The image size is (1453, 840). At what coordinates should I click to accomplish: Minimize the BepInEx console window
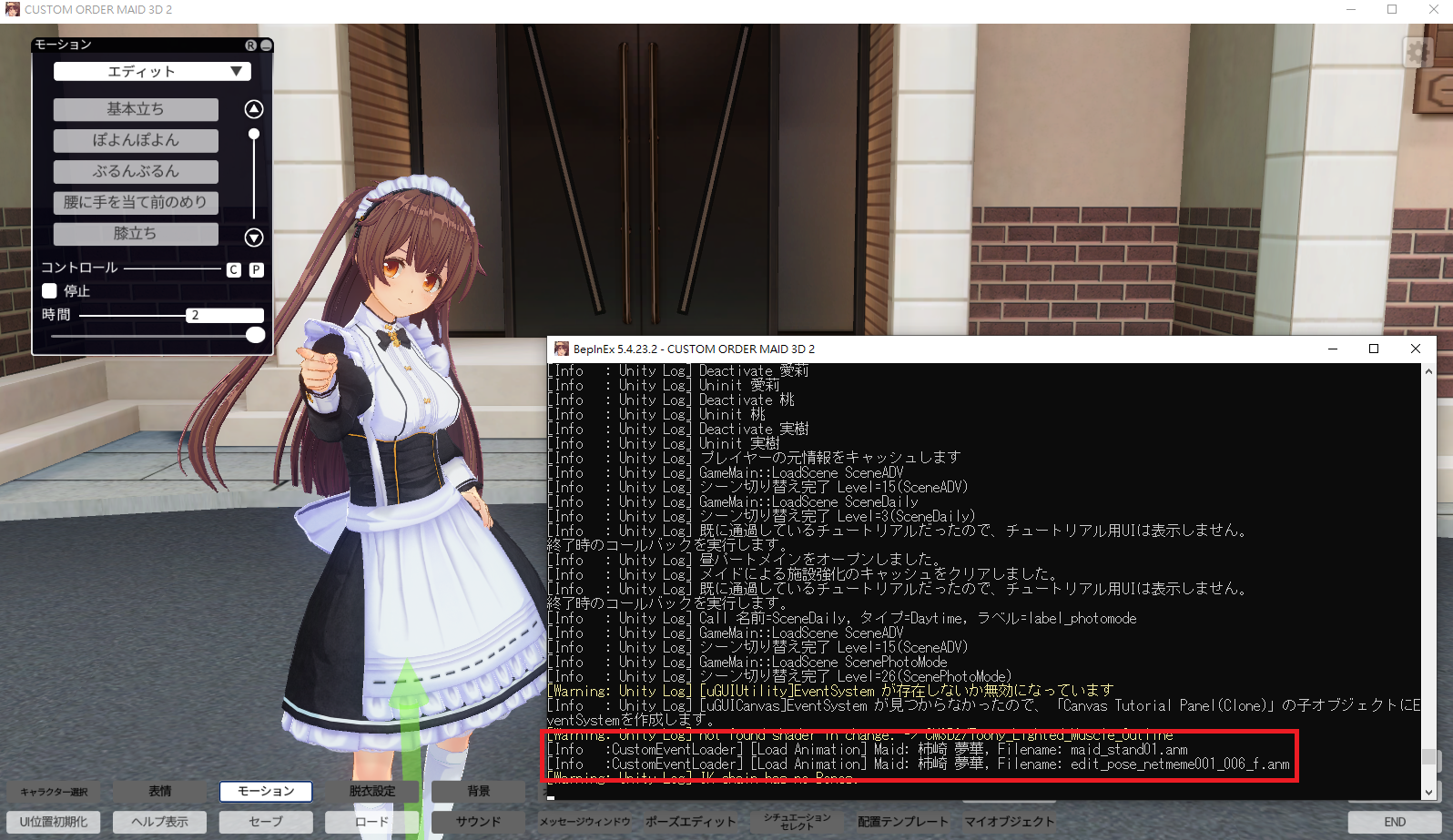(x=1333, y=349)
